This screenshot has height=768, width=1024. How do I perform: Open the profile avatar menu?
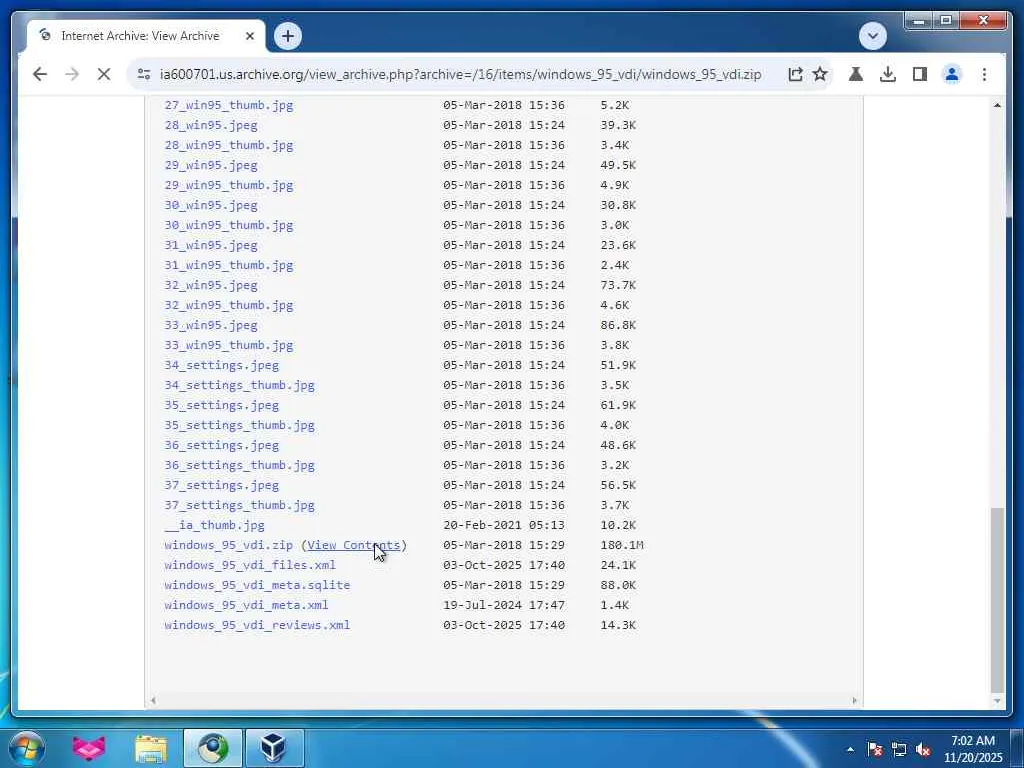[952, 74]
